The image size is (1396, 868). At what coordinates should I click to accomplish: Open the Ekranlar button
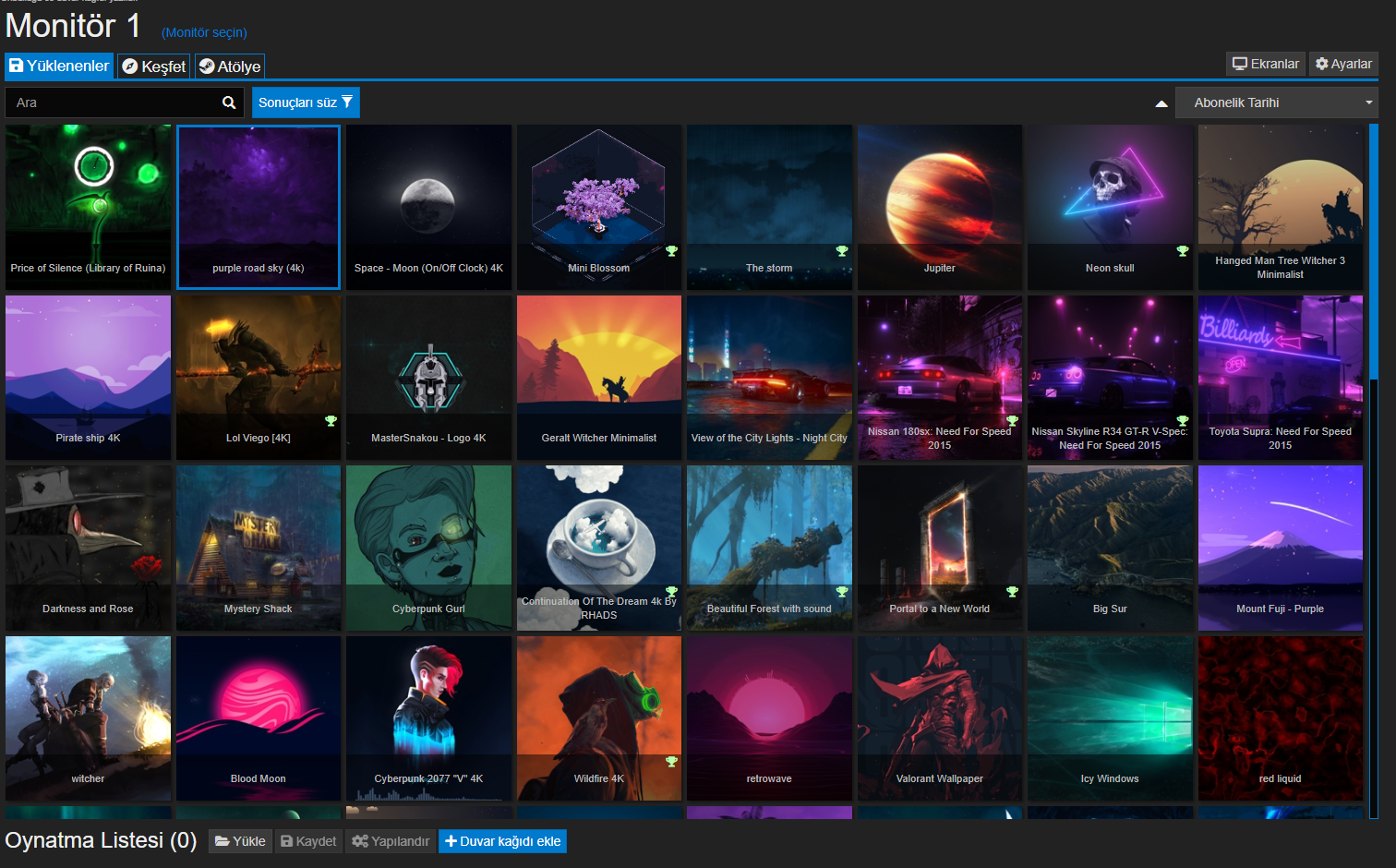click(x=1266, y=64)
